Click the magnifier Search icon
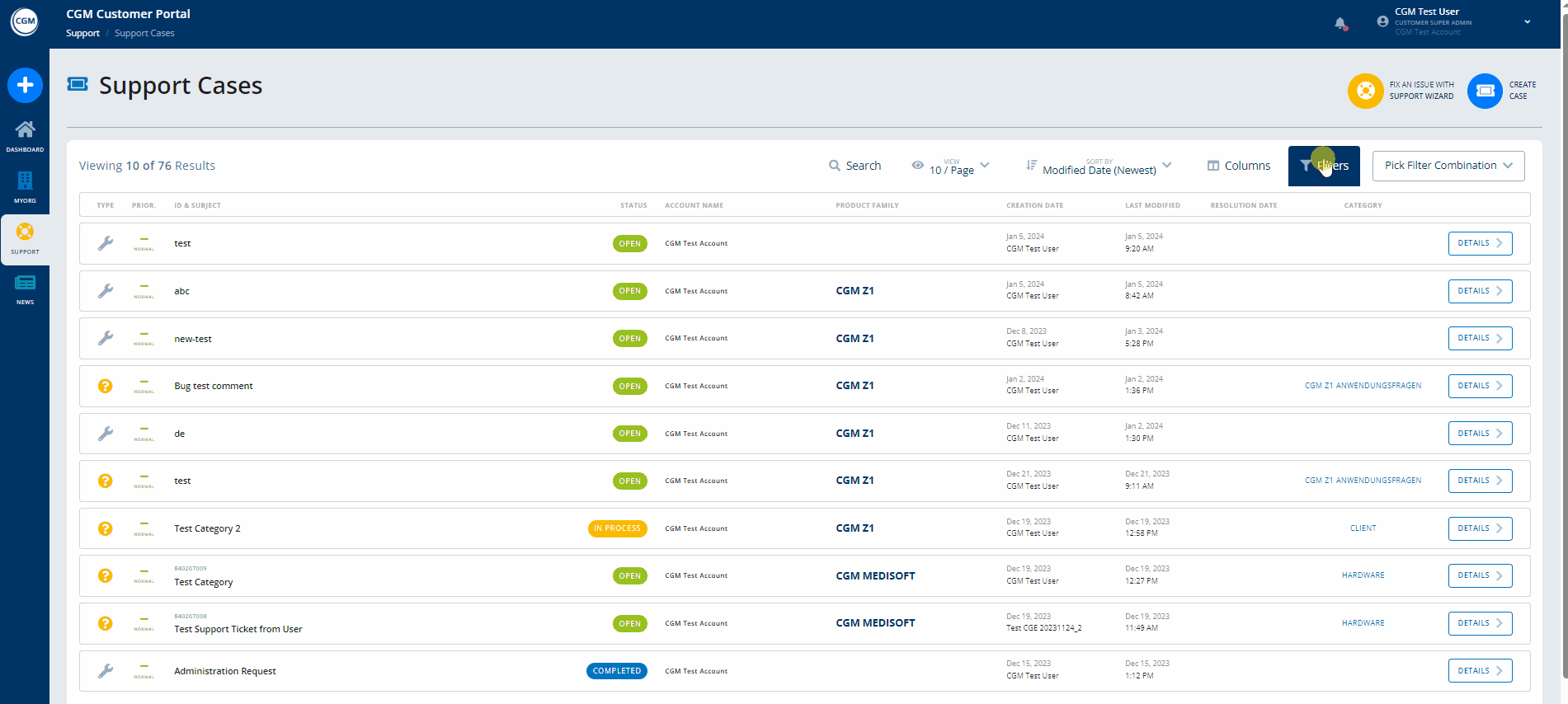The height and width of the screenshot is (704, 1568). tap(835, 166)
